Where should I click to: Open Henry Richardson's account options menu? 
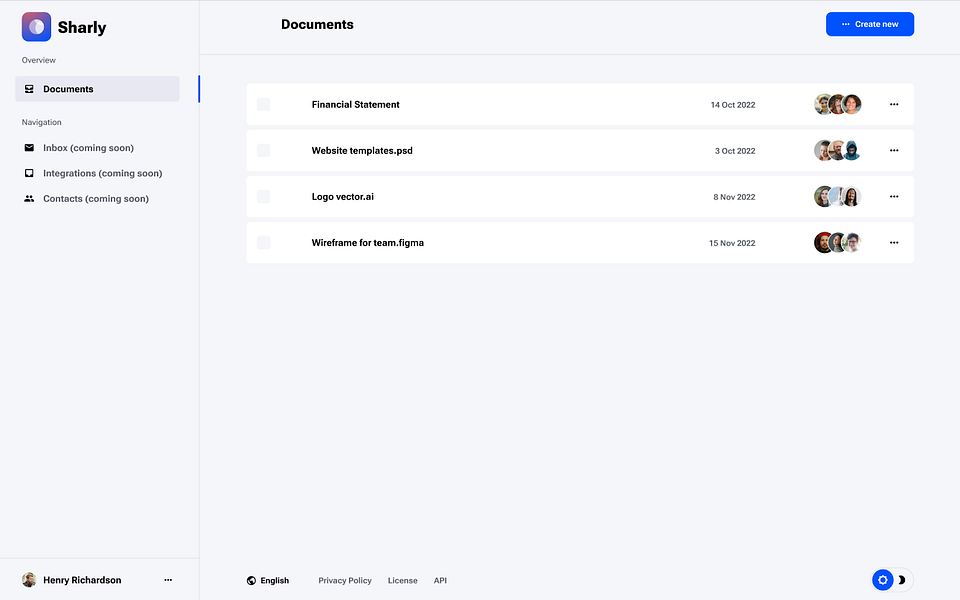(x=168, y=580)
